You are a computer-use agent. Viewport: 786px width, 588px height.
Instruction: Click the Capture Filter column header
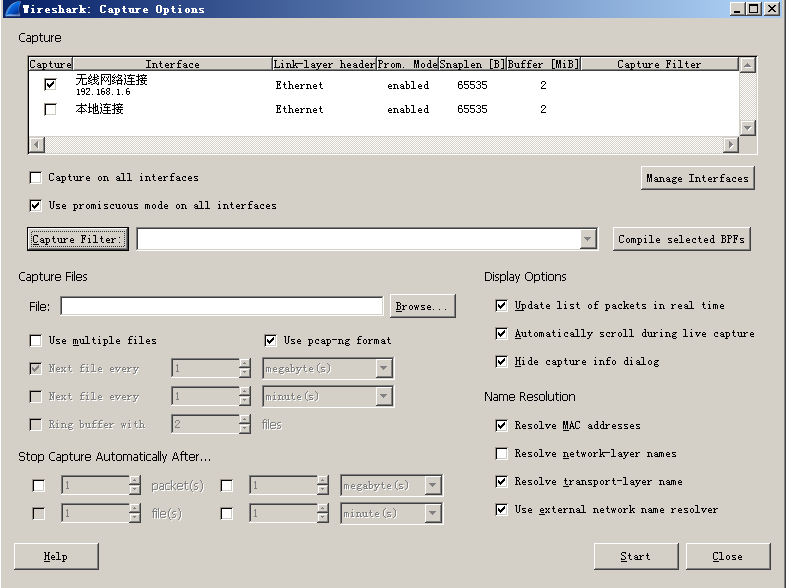click(659, 64)
